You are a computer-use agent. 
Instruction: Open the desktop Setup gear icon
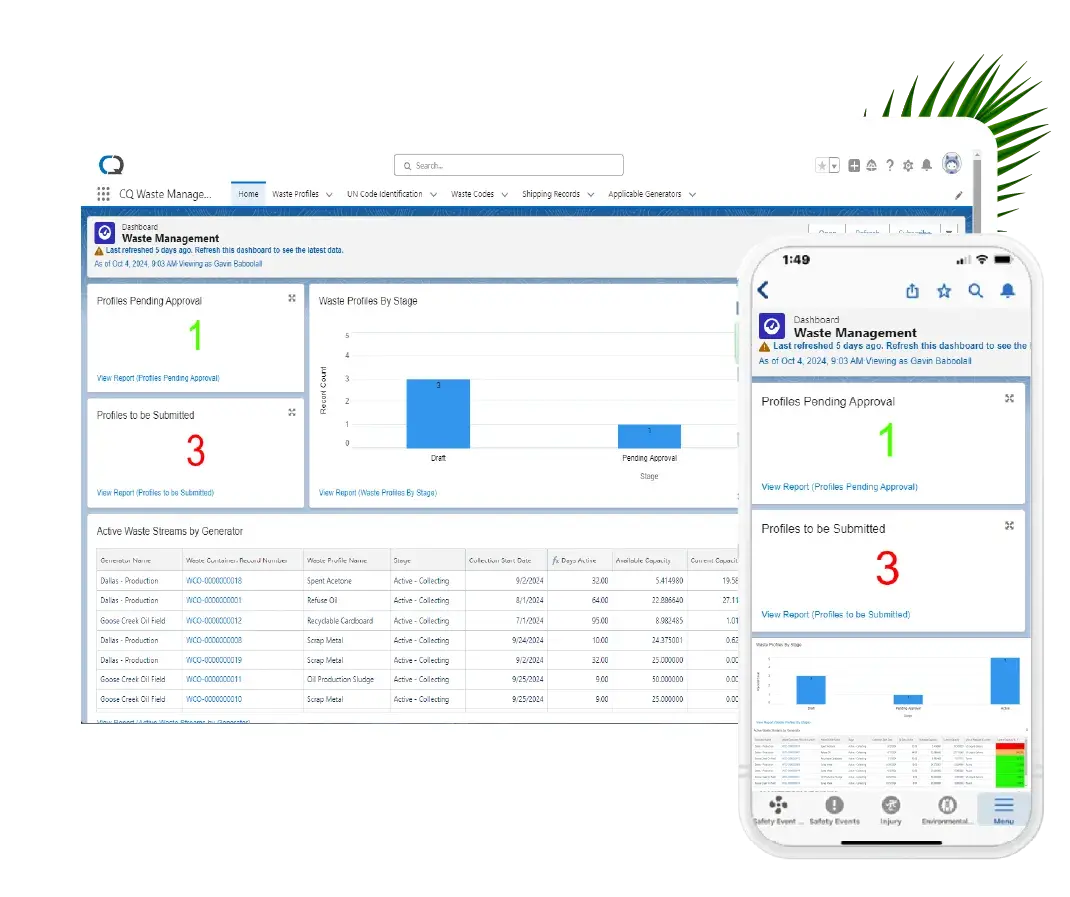(x=908, y=166)
